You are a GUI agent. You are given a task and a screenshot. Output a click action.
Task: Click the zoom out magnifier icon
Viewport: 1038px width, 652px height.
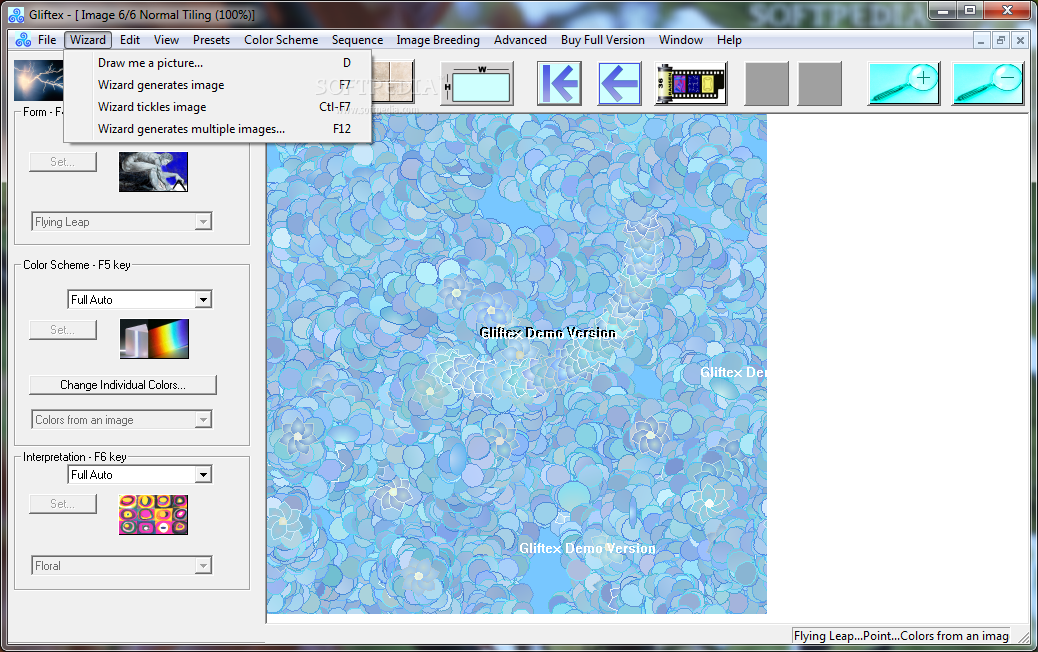[988, 83]
